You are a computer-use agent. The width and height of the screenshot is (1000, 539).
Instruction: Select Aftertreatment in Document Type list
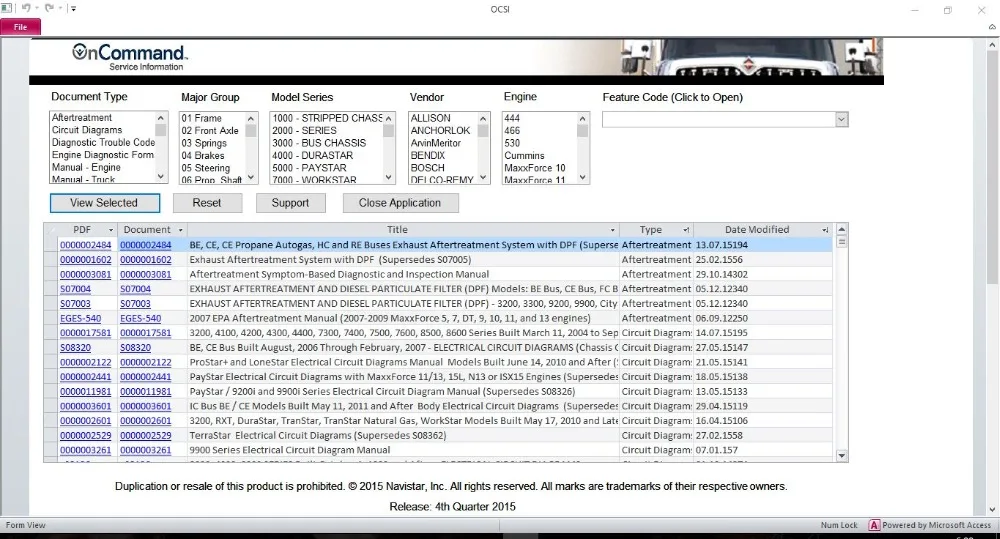point(82,117)
